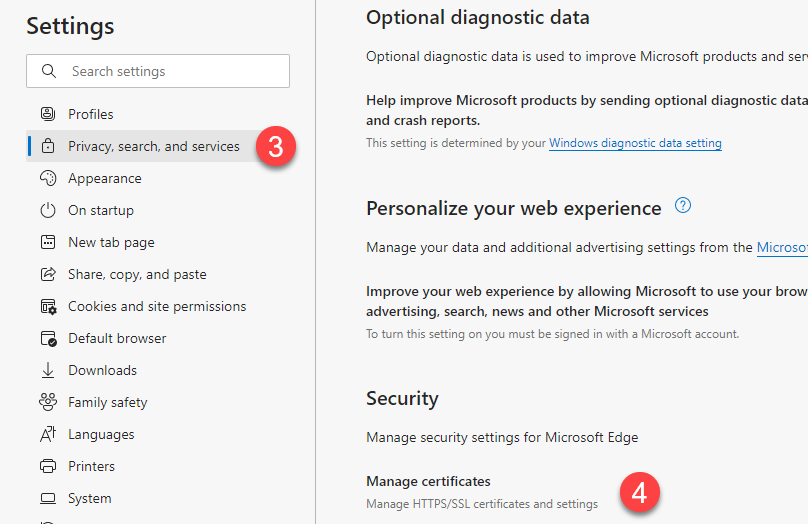The image size is (808, 524).
Task: Click the Printers icon
Action: [48, 466]
